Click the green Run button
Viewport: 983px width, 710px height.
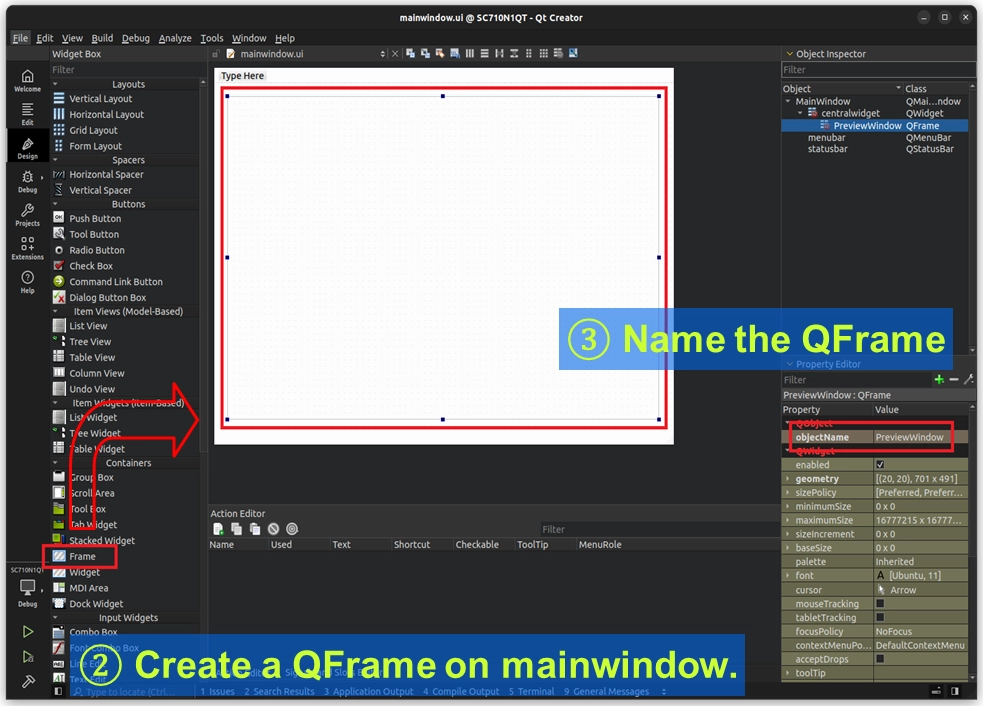coord(28,632)
